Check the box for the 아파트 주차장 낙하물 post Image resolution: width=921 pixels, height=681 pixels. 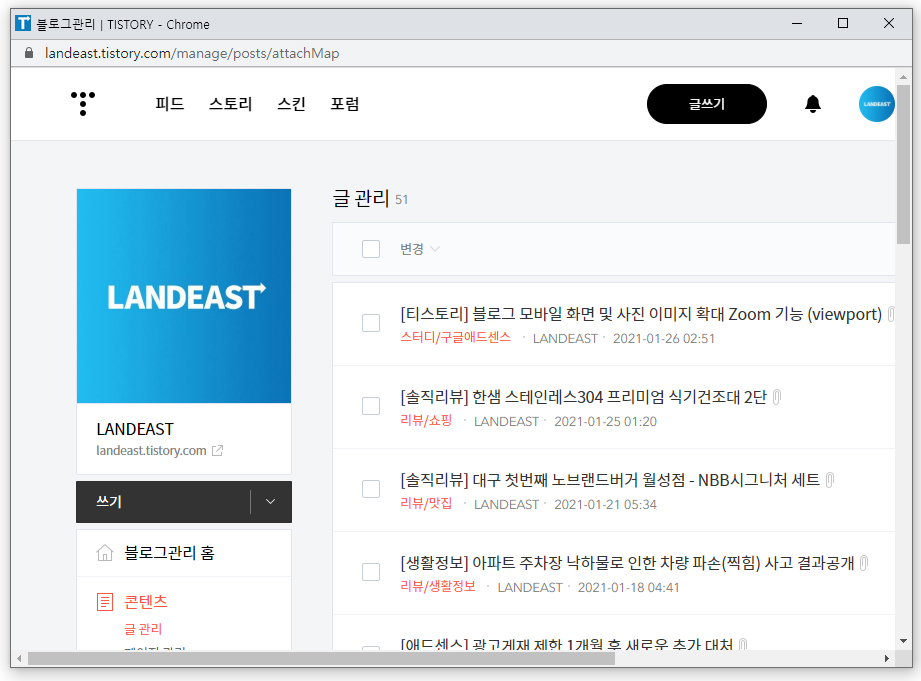371,571
